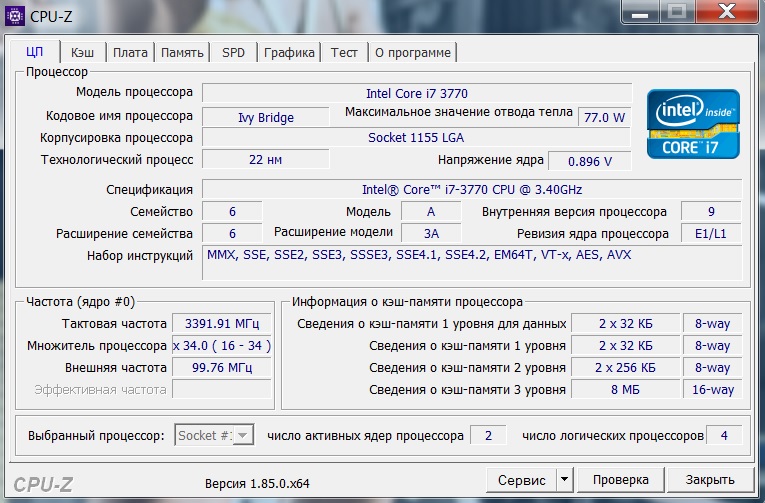Click the E1/L1 revision value
Screen dimensions: 765x503
(x=711, y=233)
